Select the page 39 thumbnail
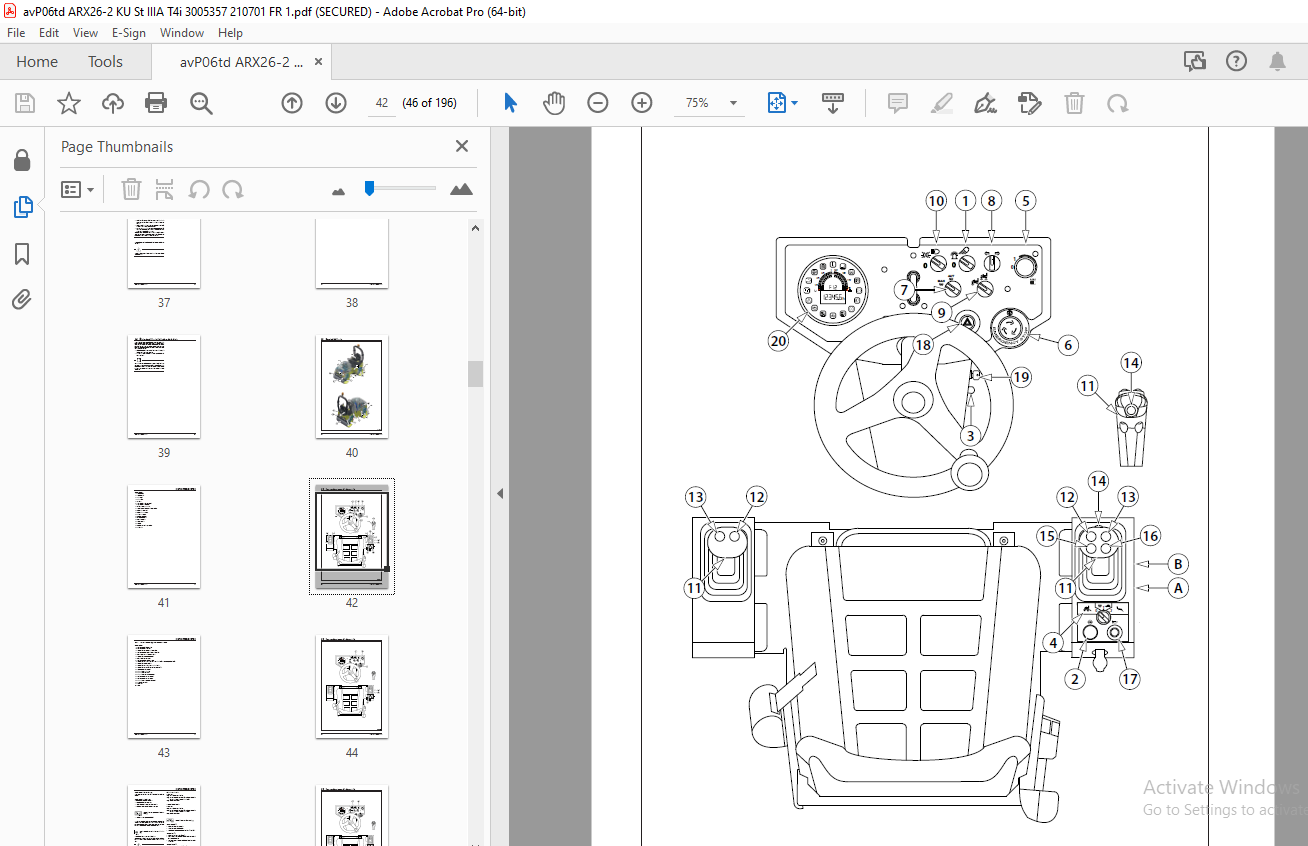1308x846 pixels. click(164, 387)
